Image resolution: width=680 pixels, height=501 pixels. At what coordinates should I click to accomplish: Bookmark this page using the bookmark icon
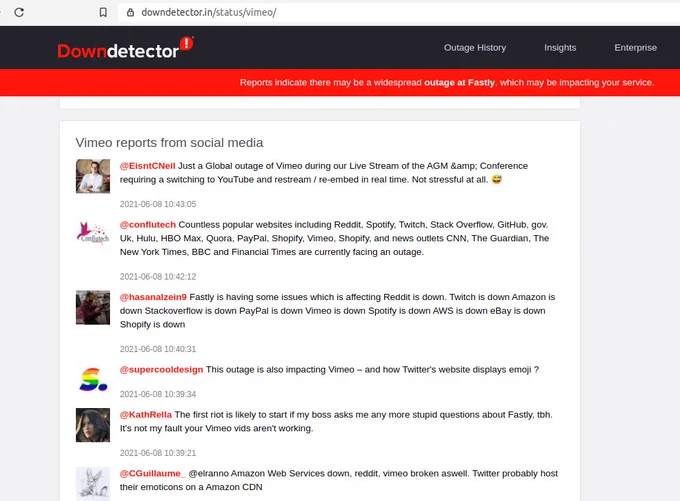click(103, 12)
